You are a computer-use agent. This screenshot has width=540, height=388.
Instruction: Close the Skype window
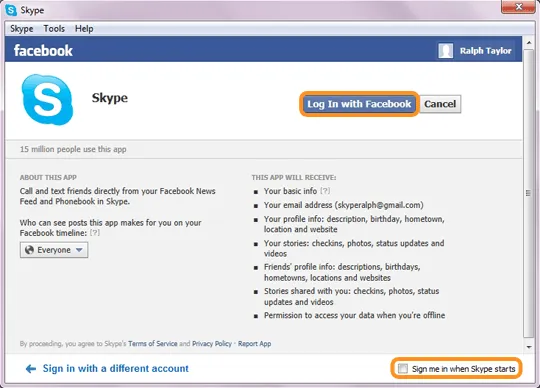[518, 7]
